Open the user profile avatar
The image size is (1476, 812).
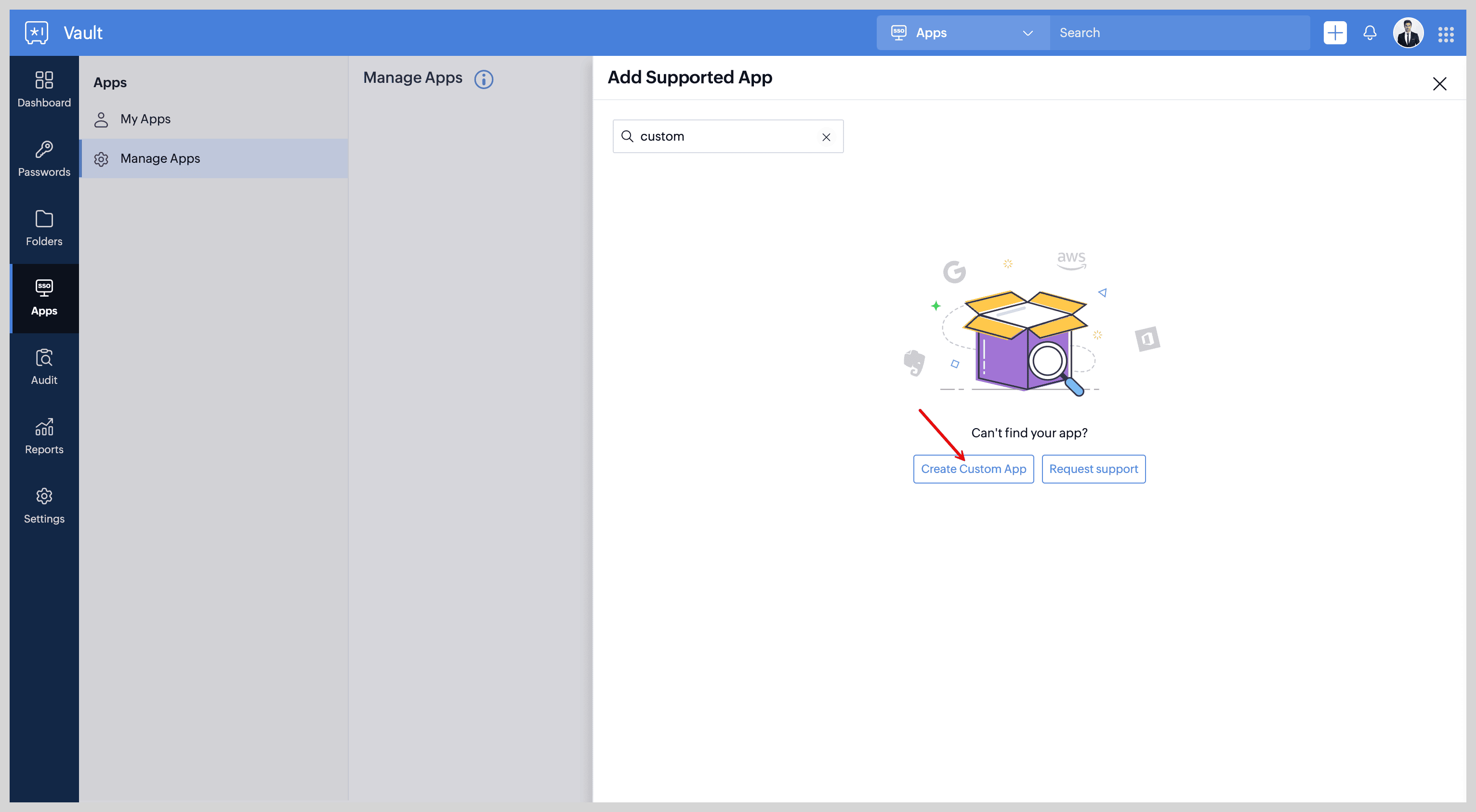coord(1408,33)
